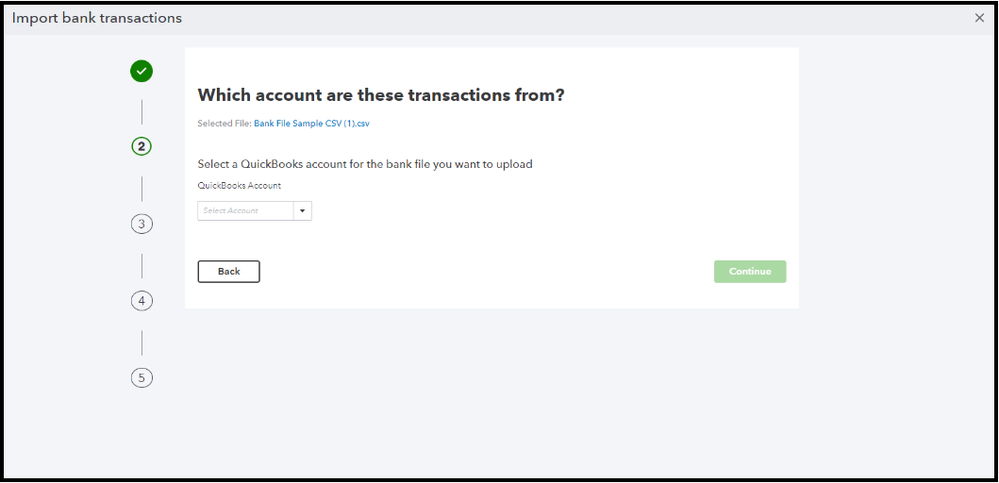The image size is (999, 483).
Task: Click the connector line between steps 1 and 2
Action: coord(142,110)
